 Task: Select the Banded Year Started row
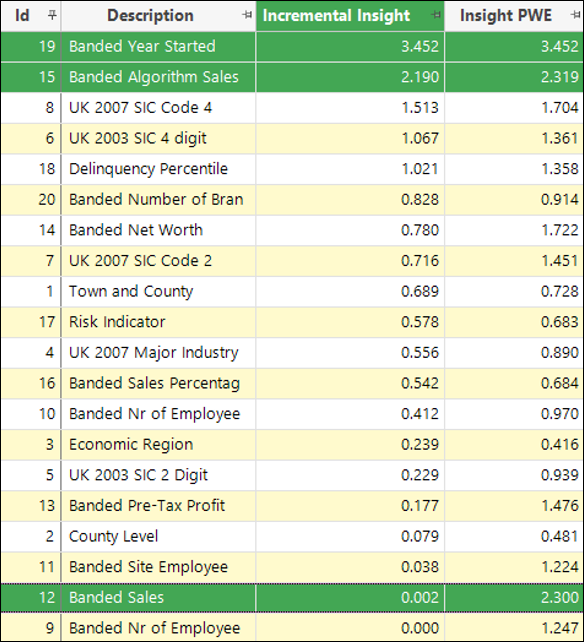(x=292, y=46)
